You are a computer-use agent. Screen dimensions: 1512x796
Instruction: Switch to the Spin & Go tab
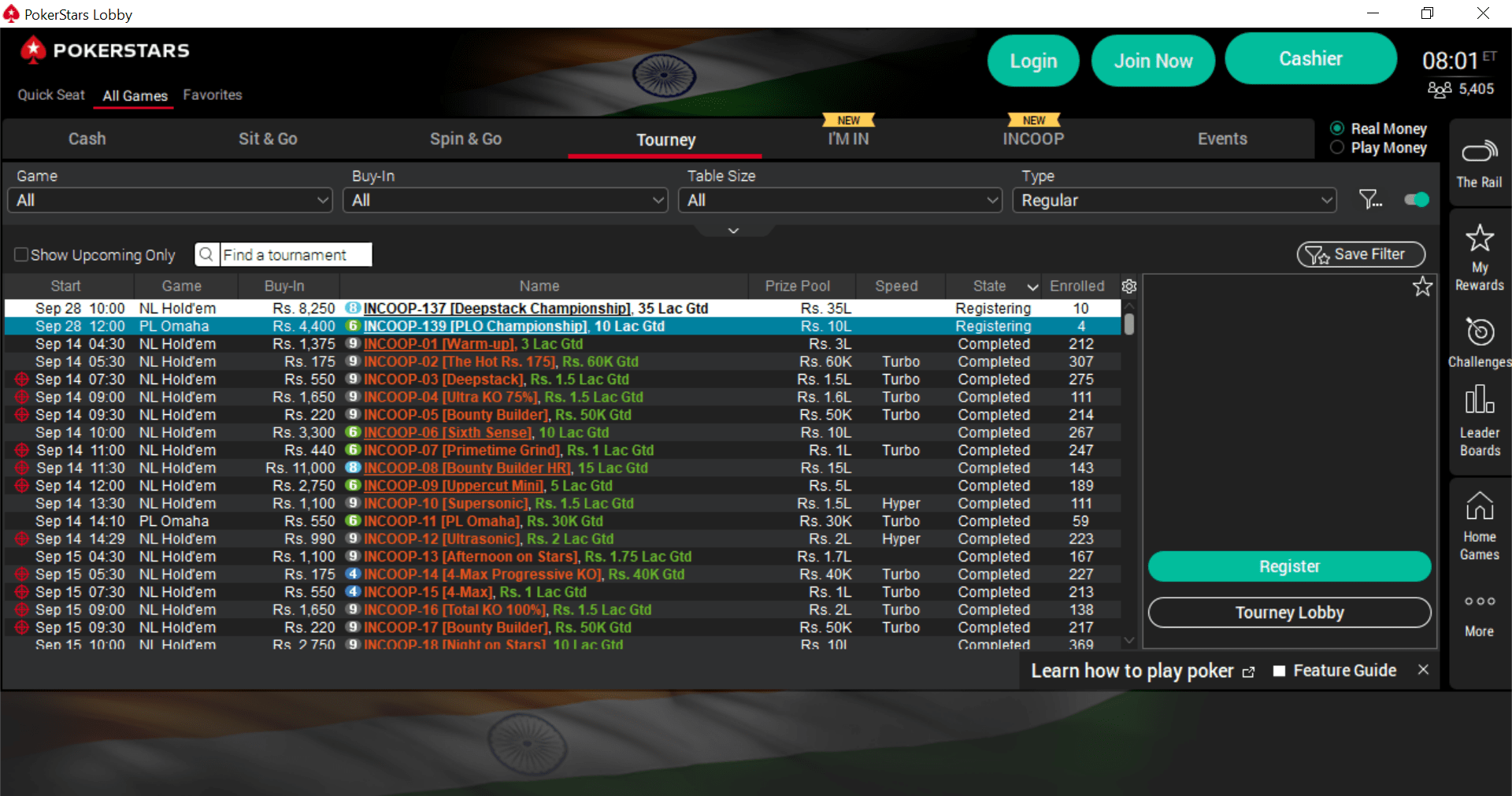(x=465, y=139)
